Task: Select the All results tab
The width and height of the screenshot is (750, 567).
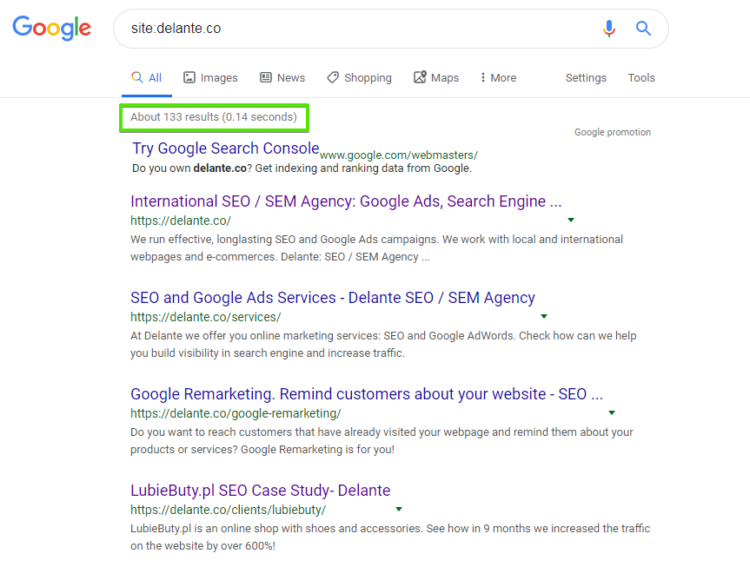Action: point(146,78)
